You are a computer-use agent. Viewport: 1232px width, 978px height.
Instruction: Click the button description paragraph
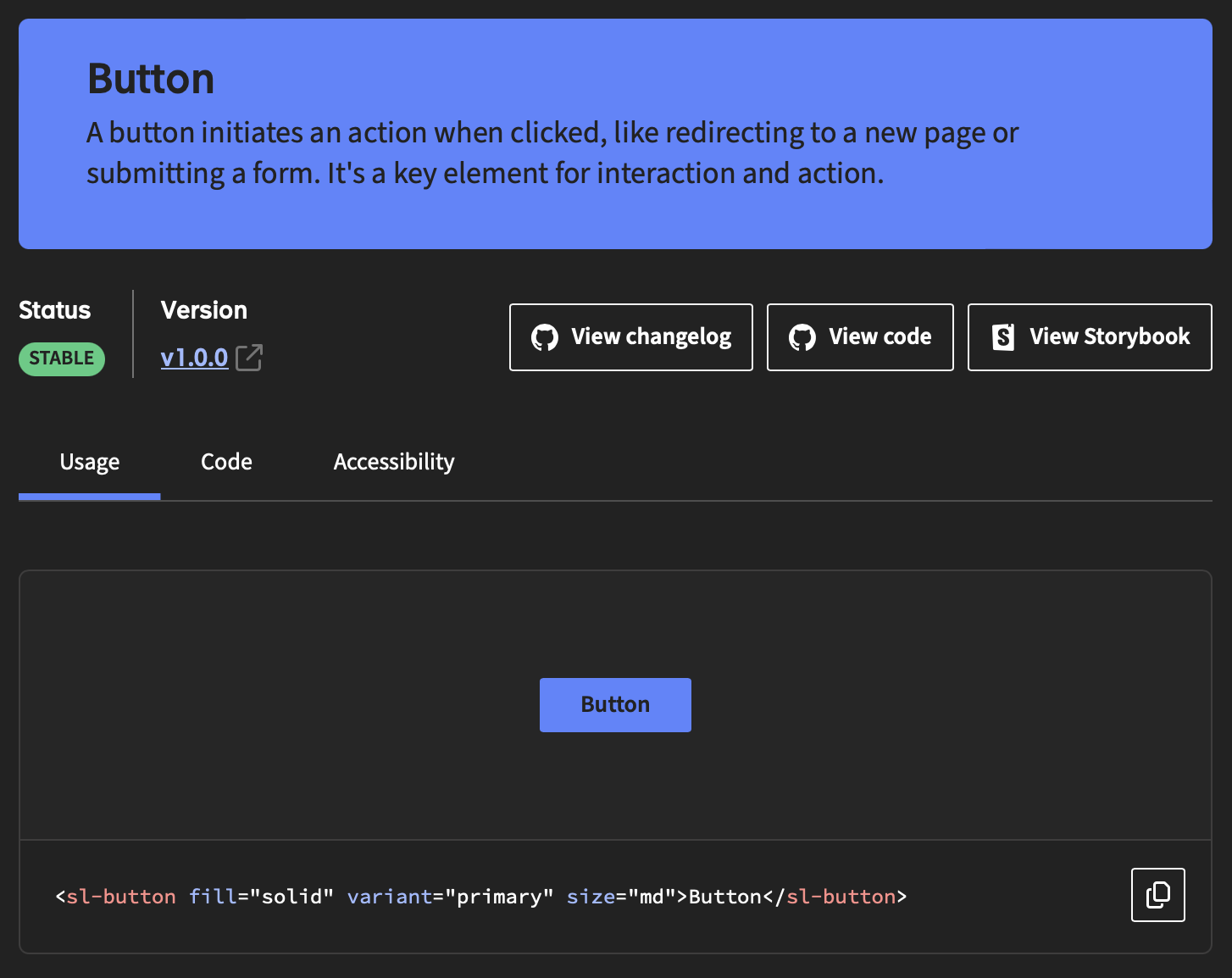click(x=551, y=153)
